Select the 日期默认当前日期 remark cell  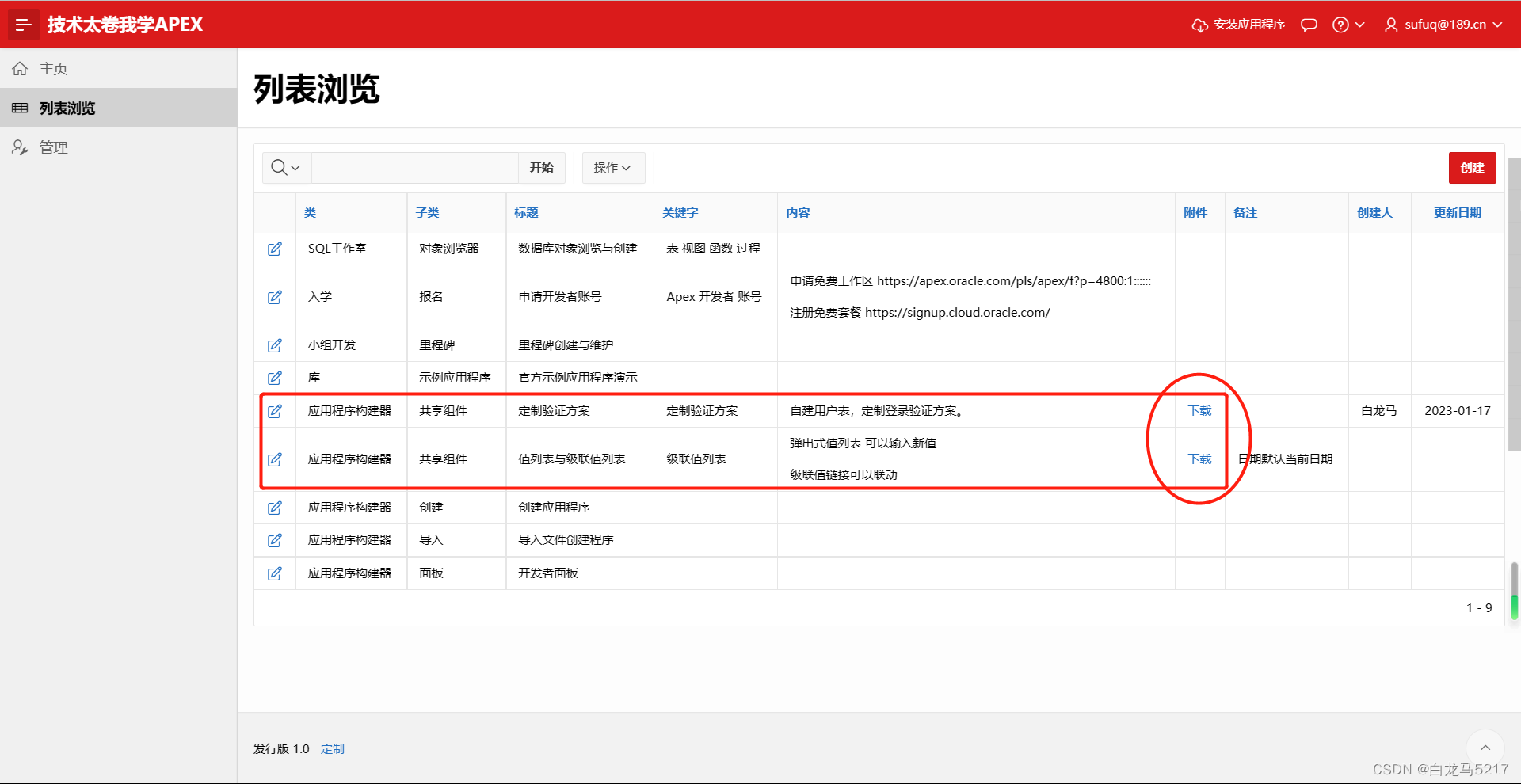click(x=1285, y=459)
